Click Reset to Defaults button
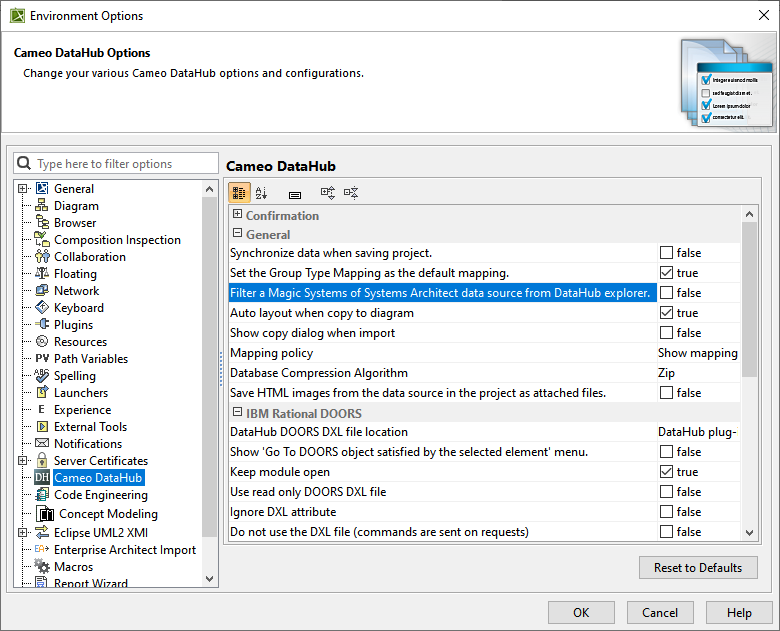The height and width of the screenshot is (631, 780). point(698,567)
